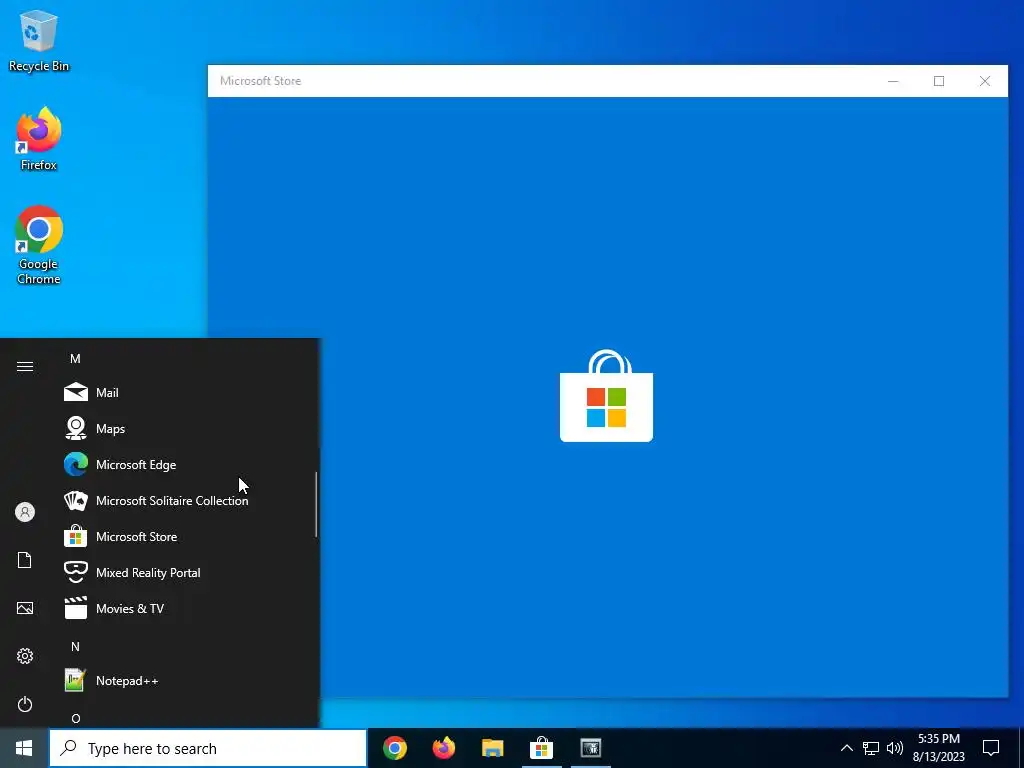This screenshot has width=1024, height=768.
Task: Open volume control tray icon
Action: click(x=895, y=748)
